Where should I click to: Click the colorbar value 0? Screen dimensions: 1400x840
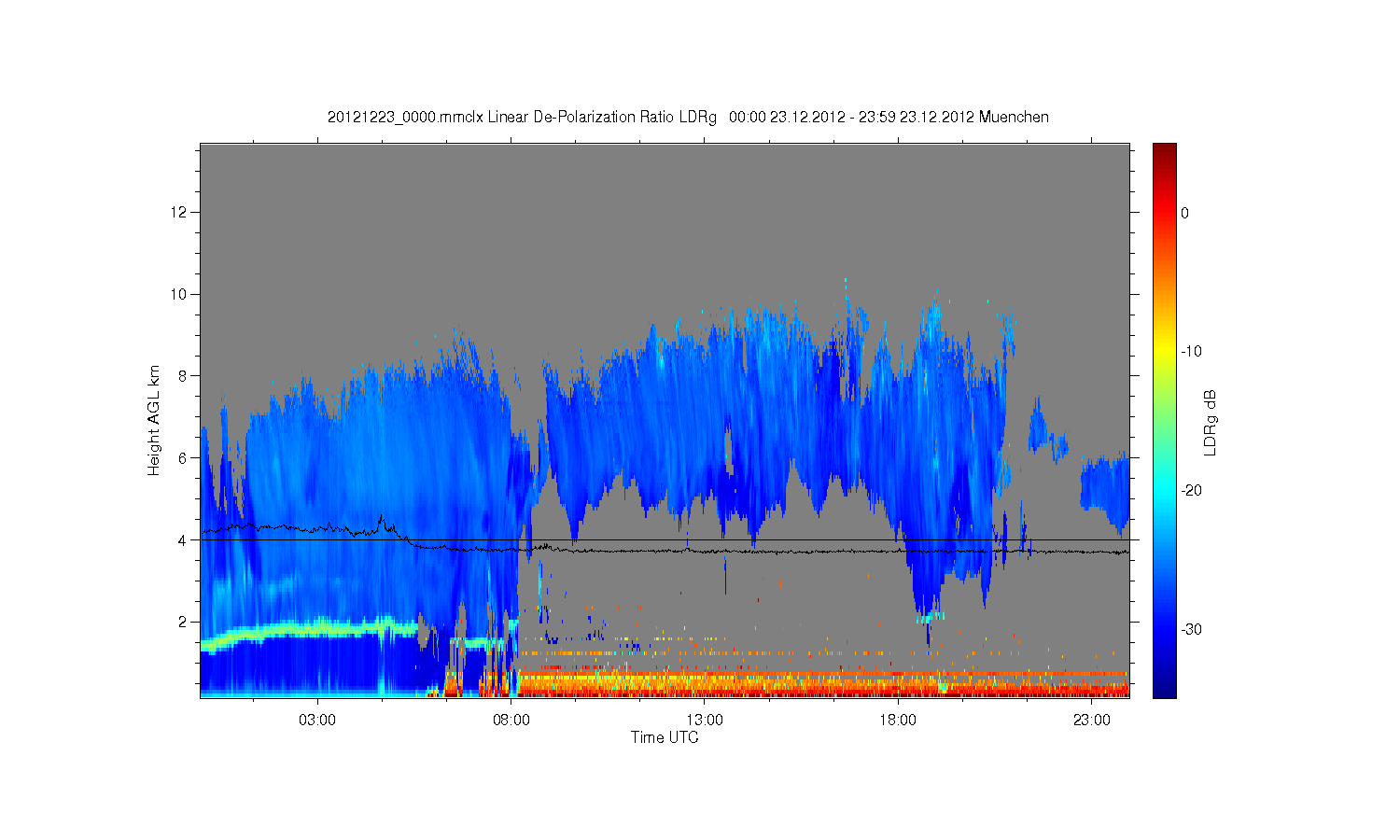(1184, 213)
